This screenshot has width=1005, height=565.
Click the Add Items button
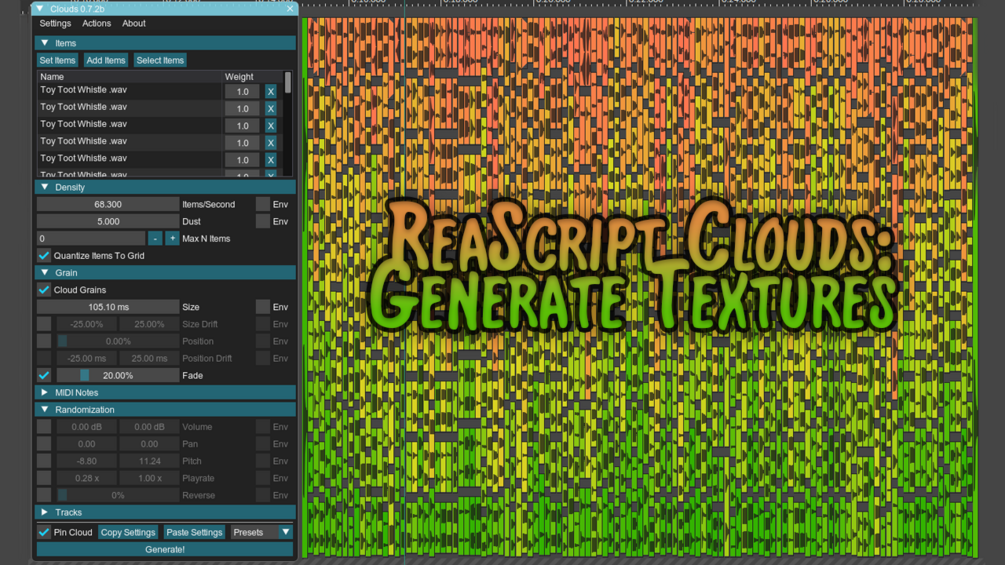tap(106, 60)
